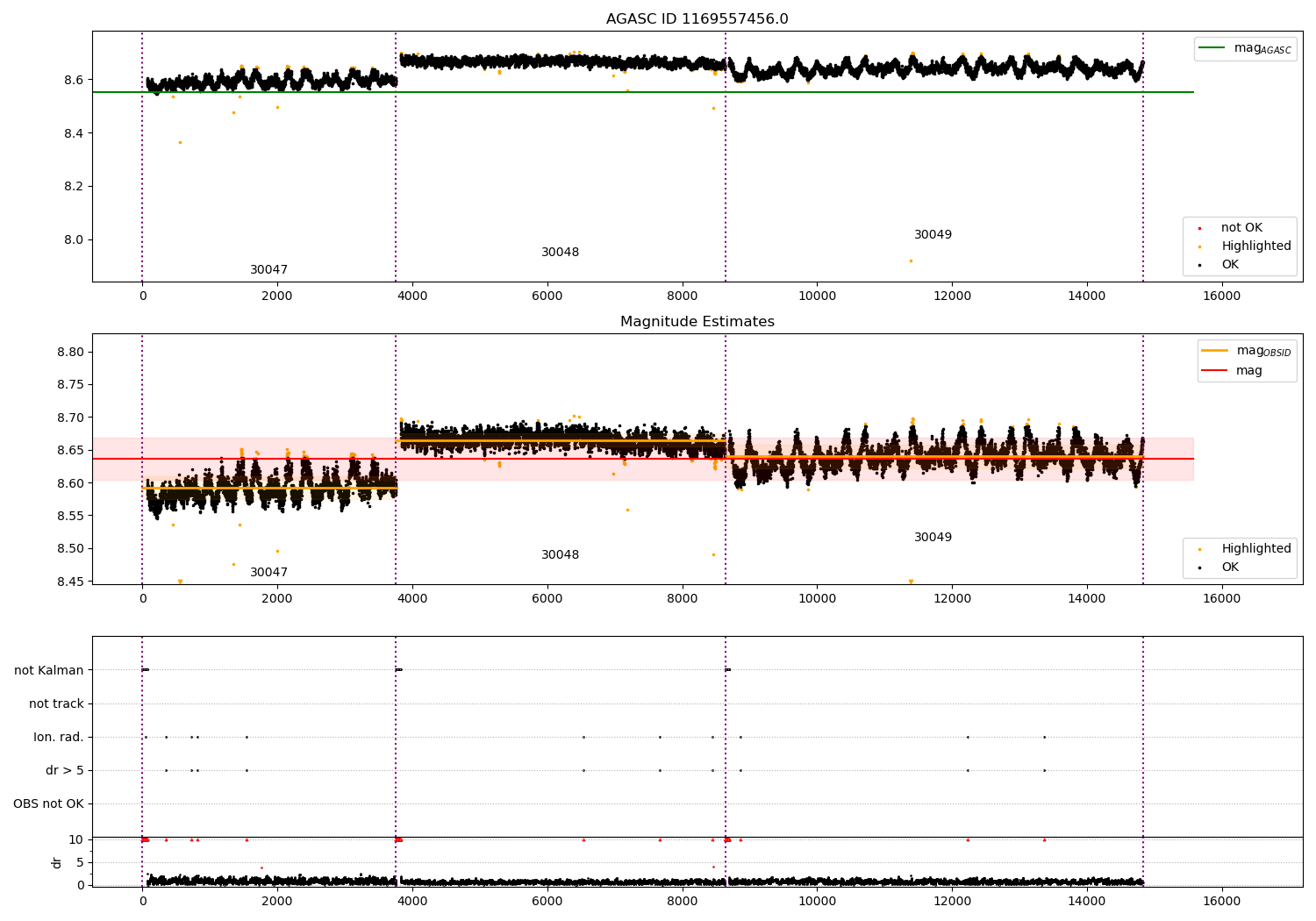This screenshot has height=921, width=1316.
Task: Click the red 'mag' legend entry
Action: pyautogui.click(x=1233, y=371)
